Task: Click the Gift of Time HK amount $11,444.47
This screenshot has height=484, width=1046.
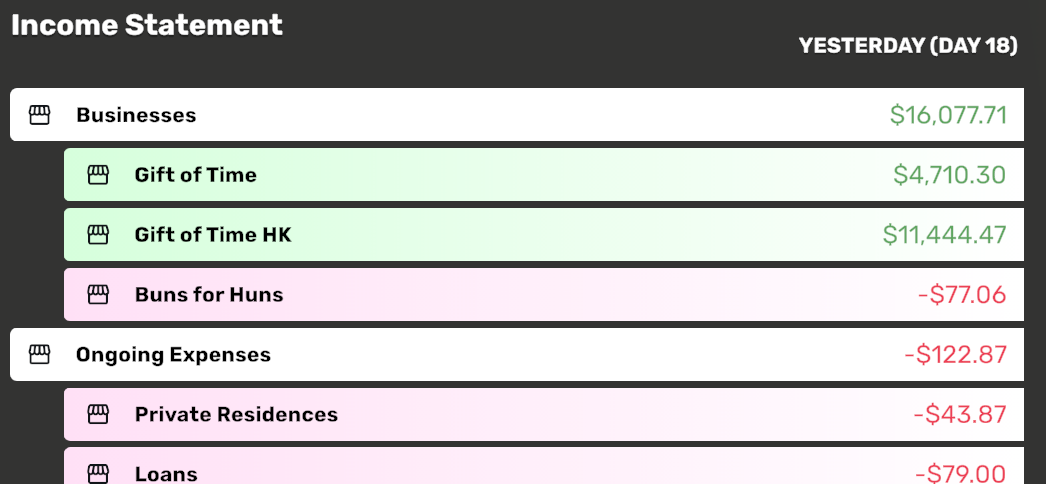Action: tap(944, 235)
